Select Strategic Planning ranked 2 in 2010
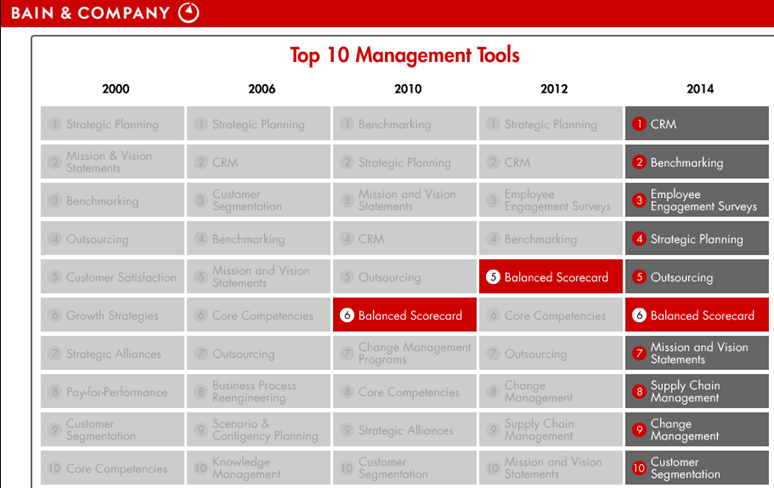The width and height of the screenshot is (774, 488). (405, 162)
